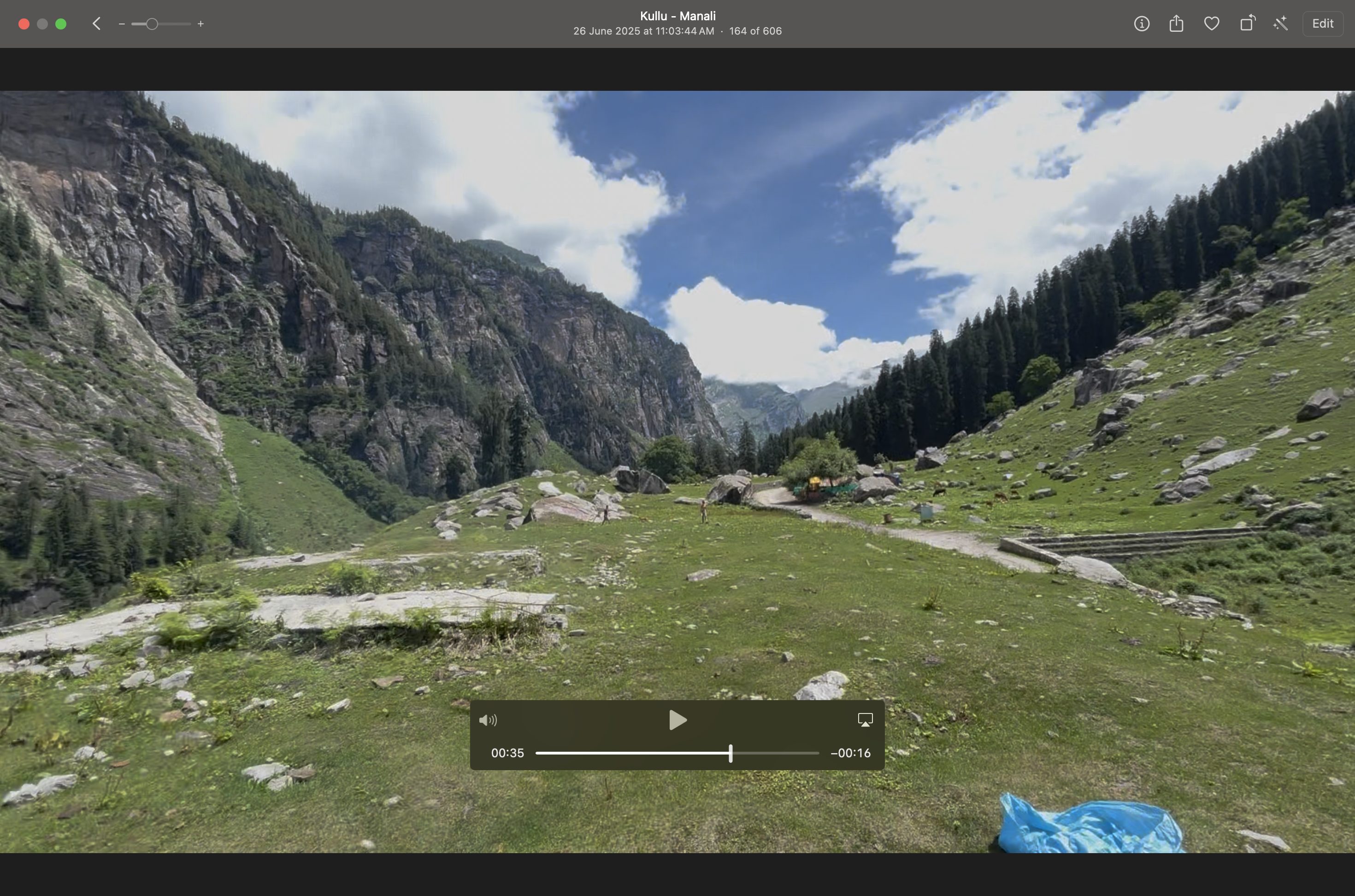Rotate the video with rotate icon
Image resolution: width=1355 pixels, height=896 pixels.
[1247, 24]
